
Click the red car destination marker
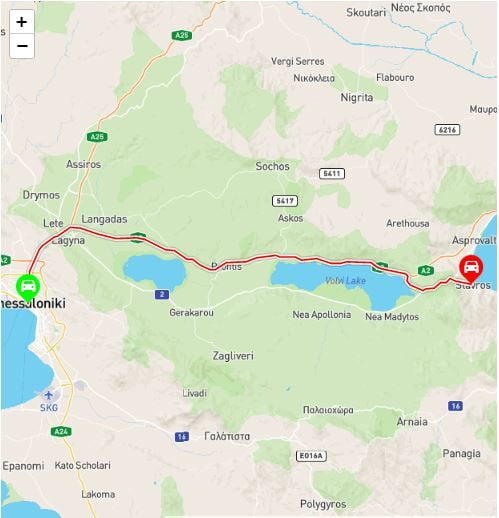471,269
